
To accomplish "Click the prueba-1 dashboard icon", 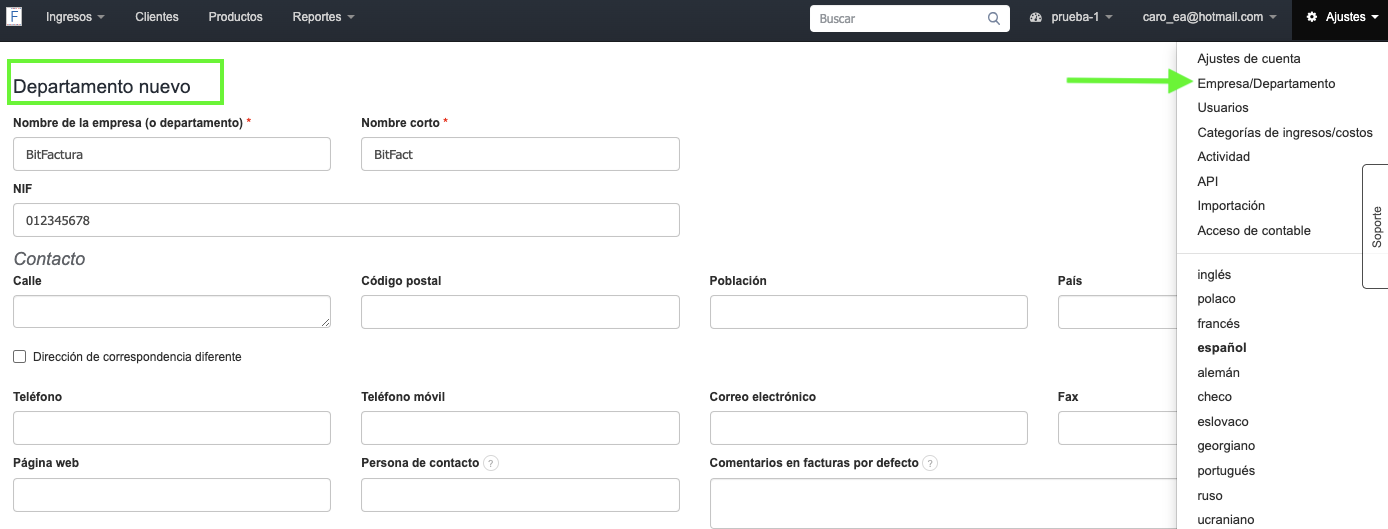I will [1035, 18].
